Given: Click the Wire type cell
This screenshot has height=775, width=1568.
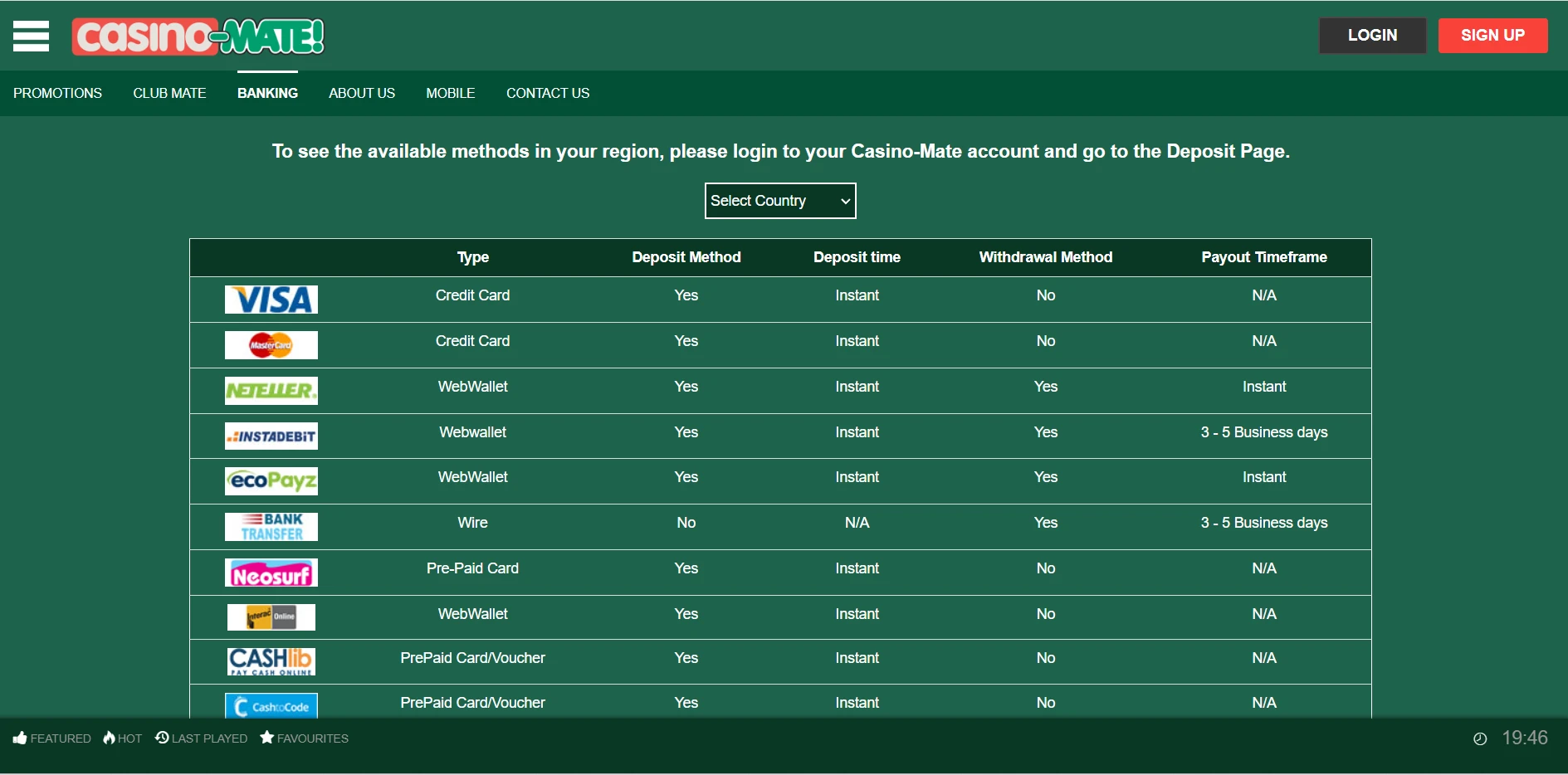Looking at the screenshot, I should tap(473, 523).
